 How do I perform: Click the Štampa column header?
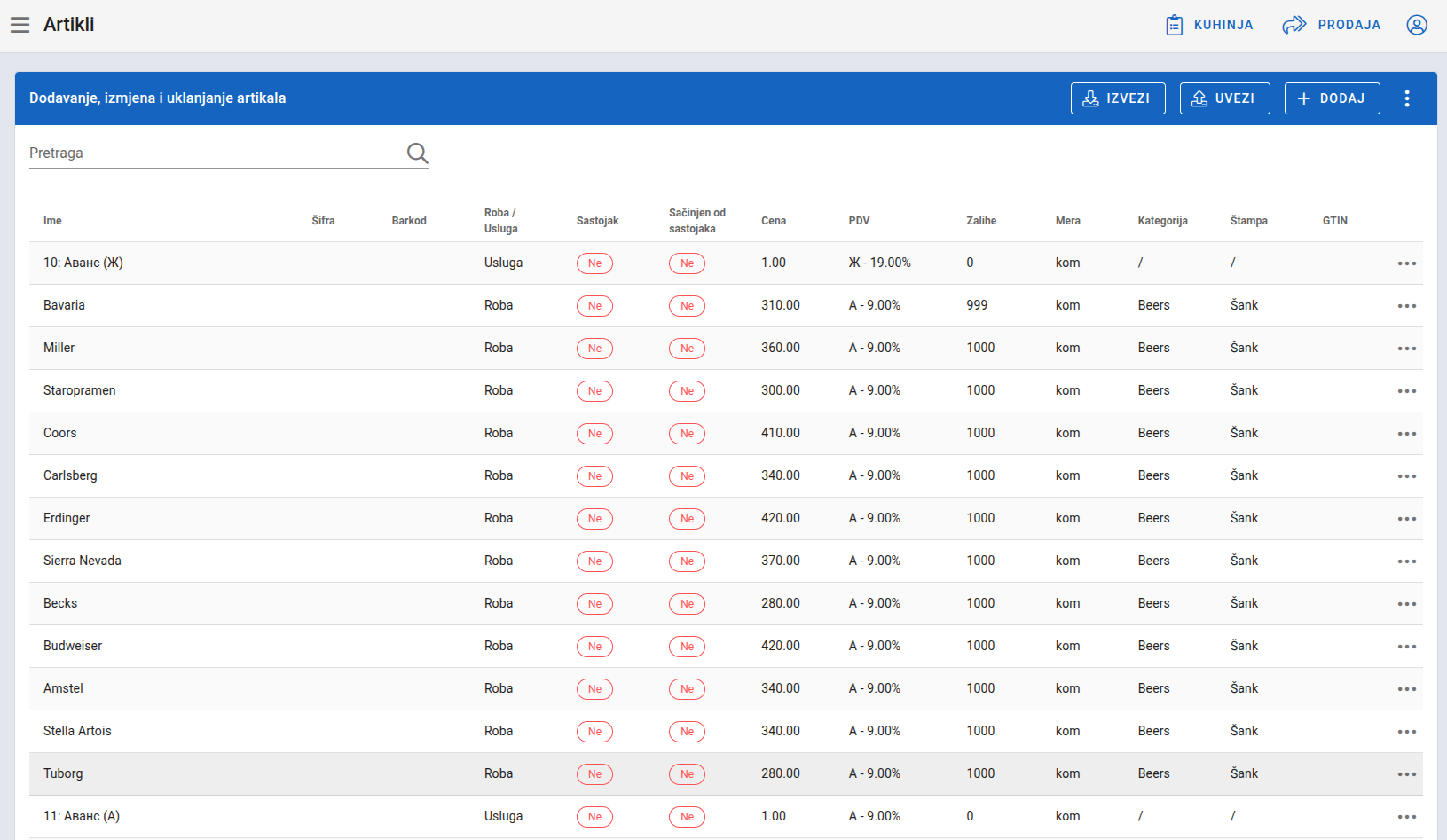coord(1248,221)
